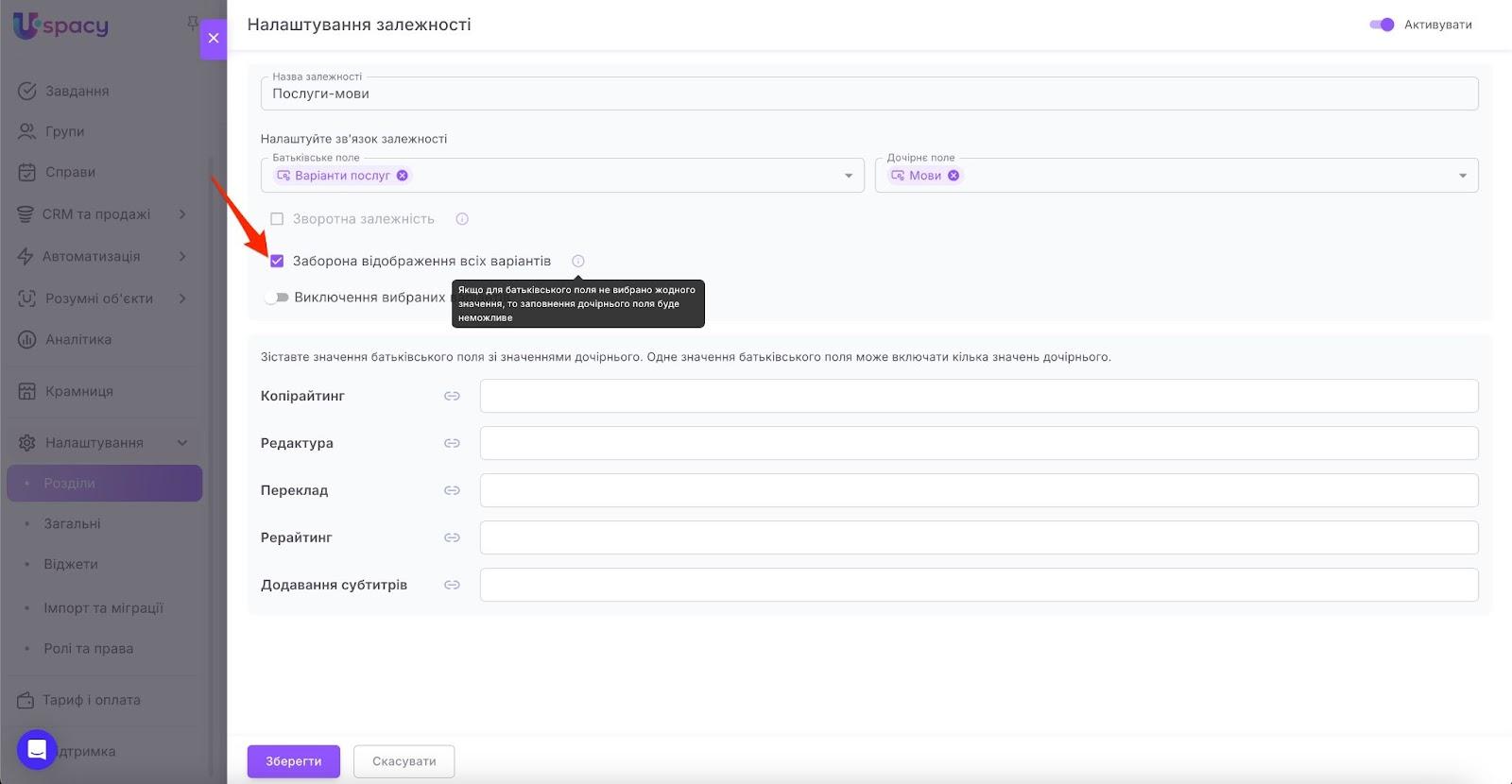Open the support chat bubble

[37, 750]
